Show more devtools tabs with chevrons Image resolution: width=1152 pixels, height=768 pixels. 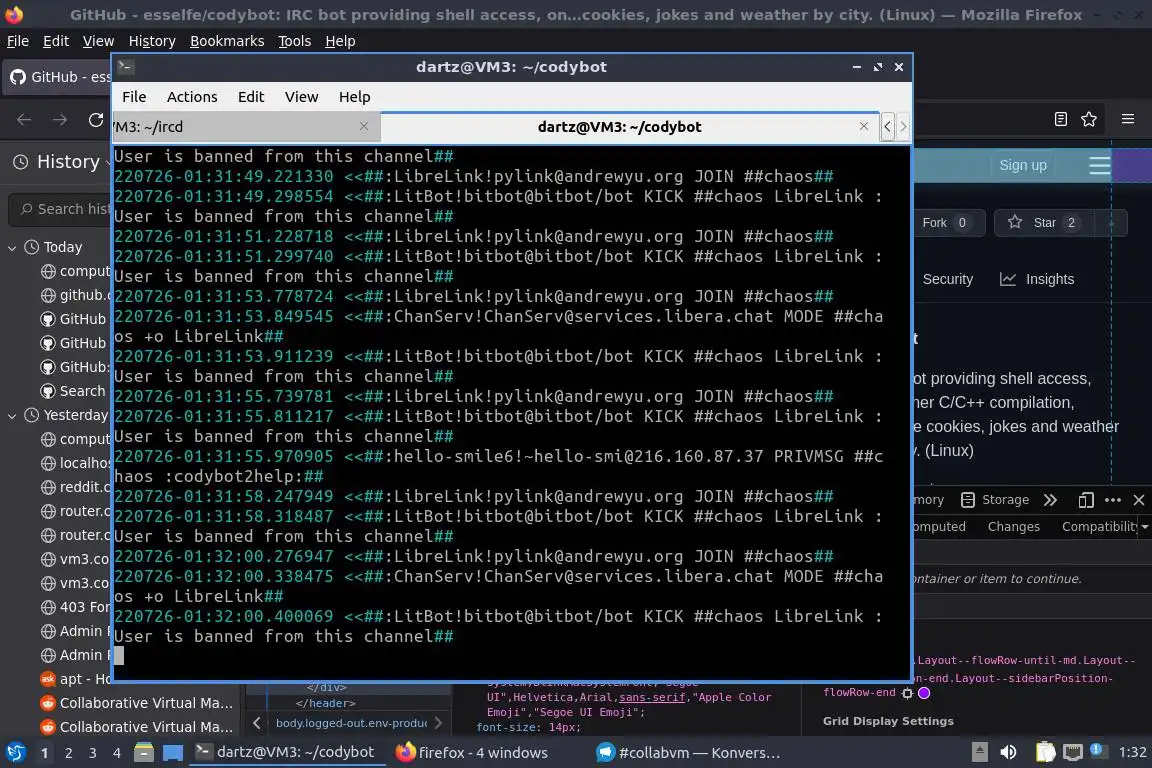[1051, 500]
